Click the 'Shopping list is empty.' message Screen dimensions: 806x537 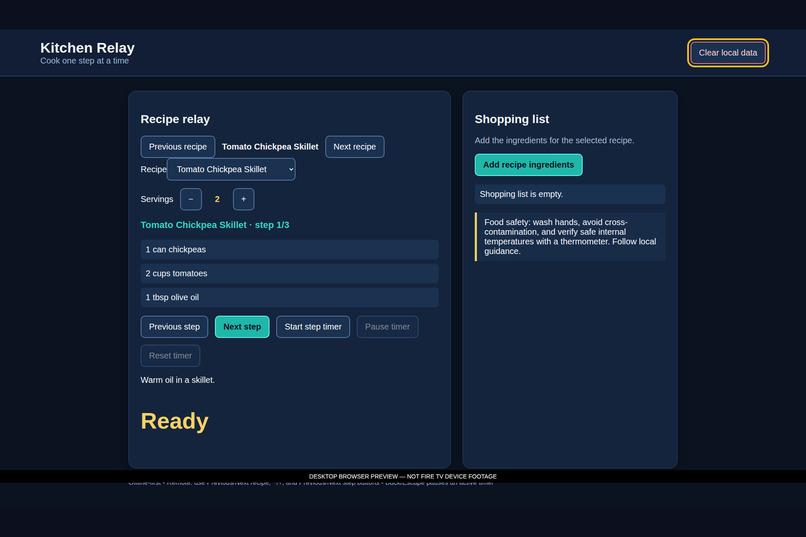570,194
